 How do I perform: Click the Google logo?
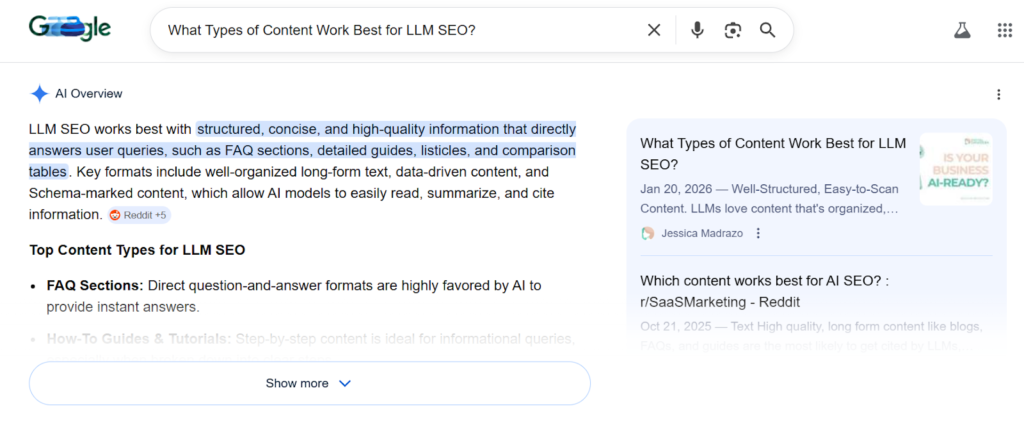[x=70, y=28]
